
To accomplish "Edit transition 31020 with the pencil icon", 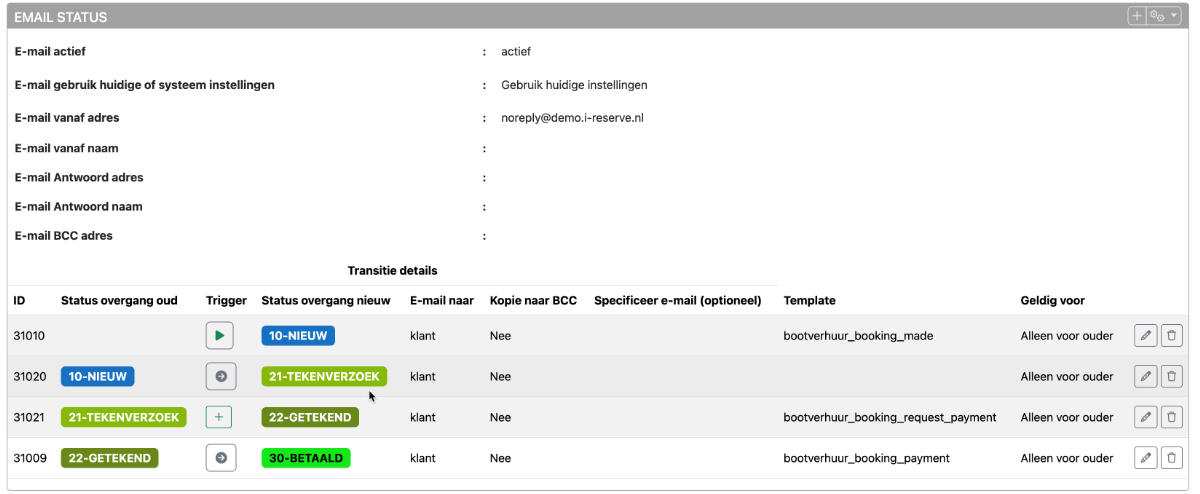I will (1146, 377).
